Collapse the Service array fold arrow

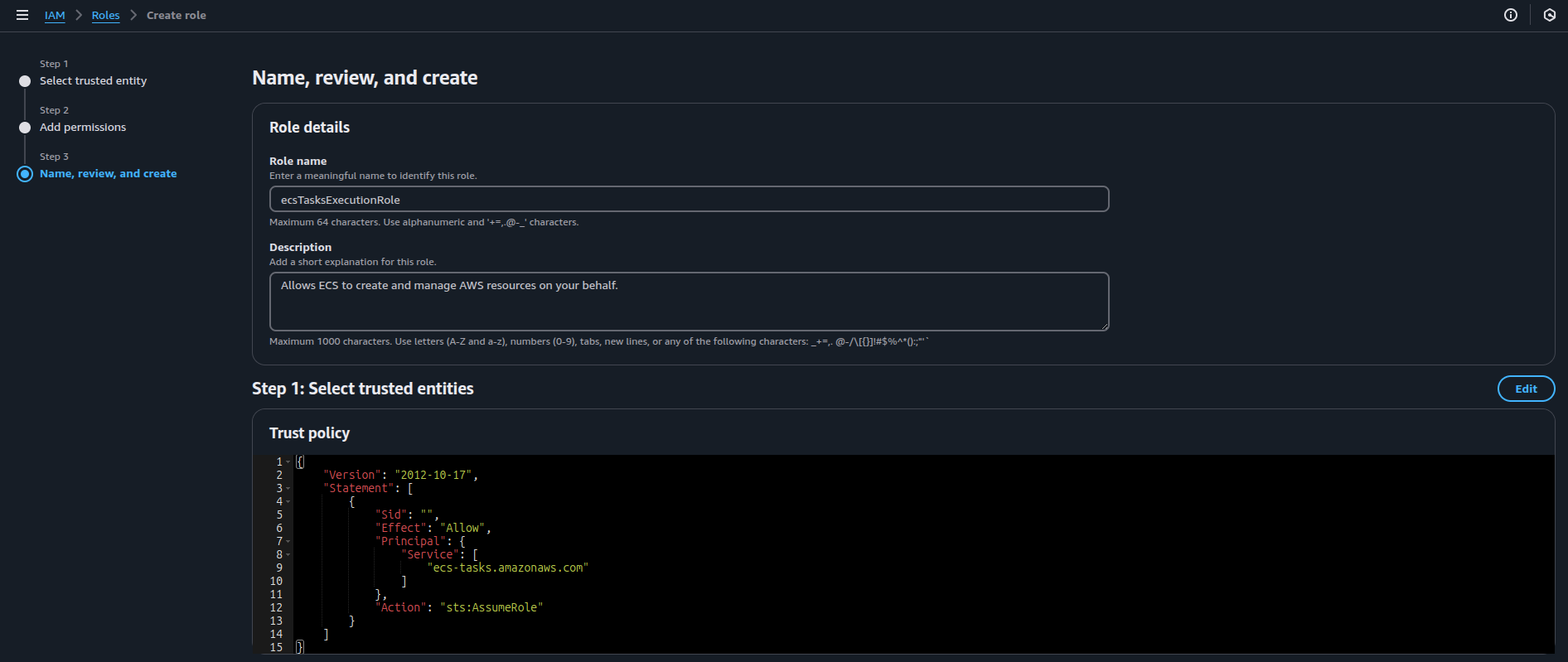pyautogui.click(x=288, y=555)
